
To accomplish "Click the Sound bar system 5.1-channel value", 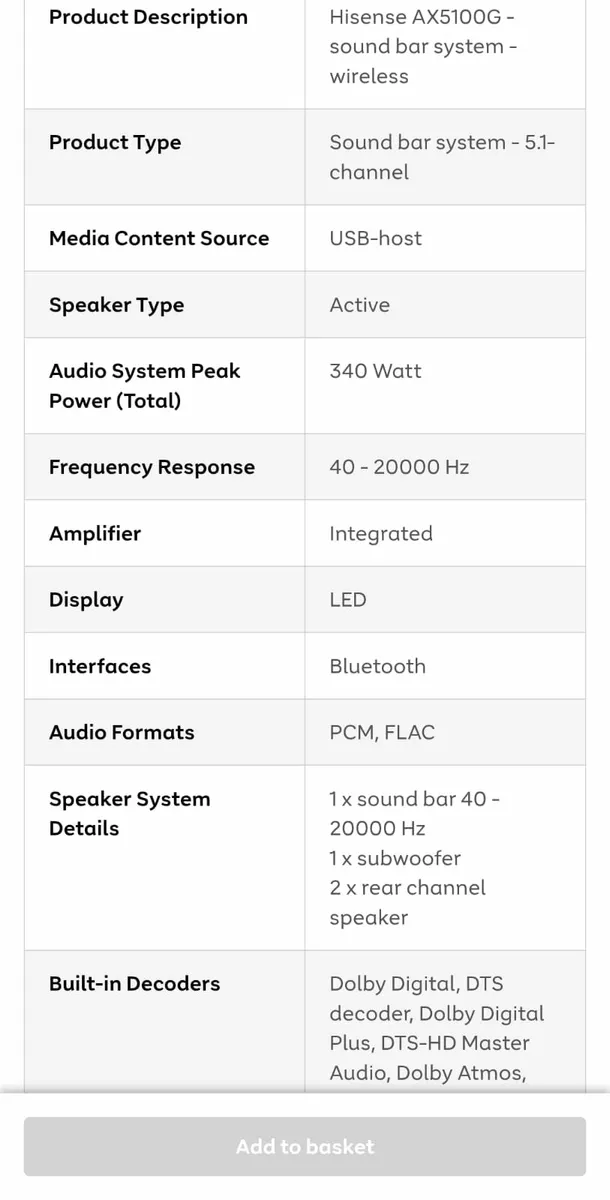I will tap(437, 157).
